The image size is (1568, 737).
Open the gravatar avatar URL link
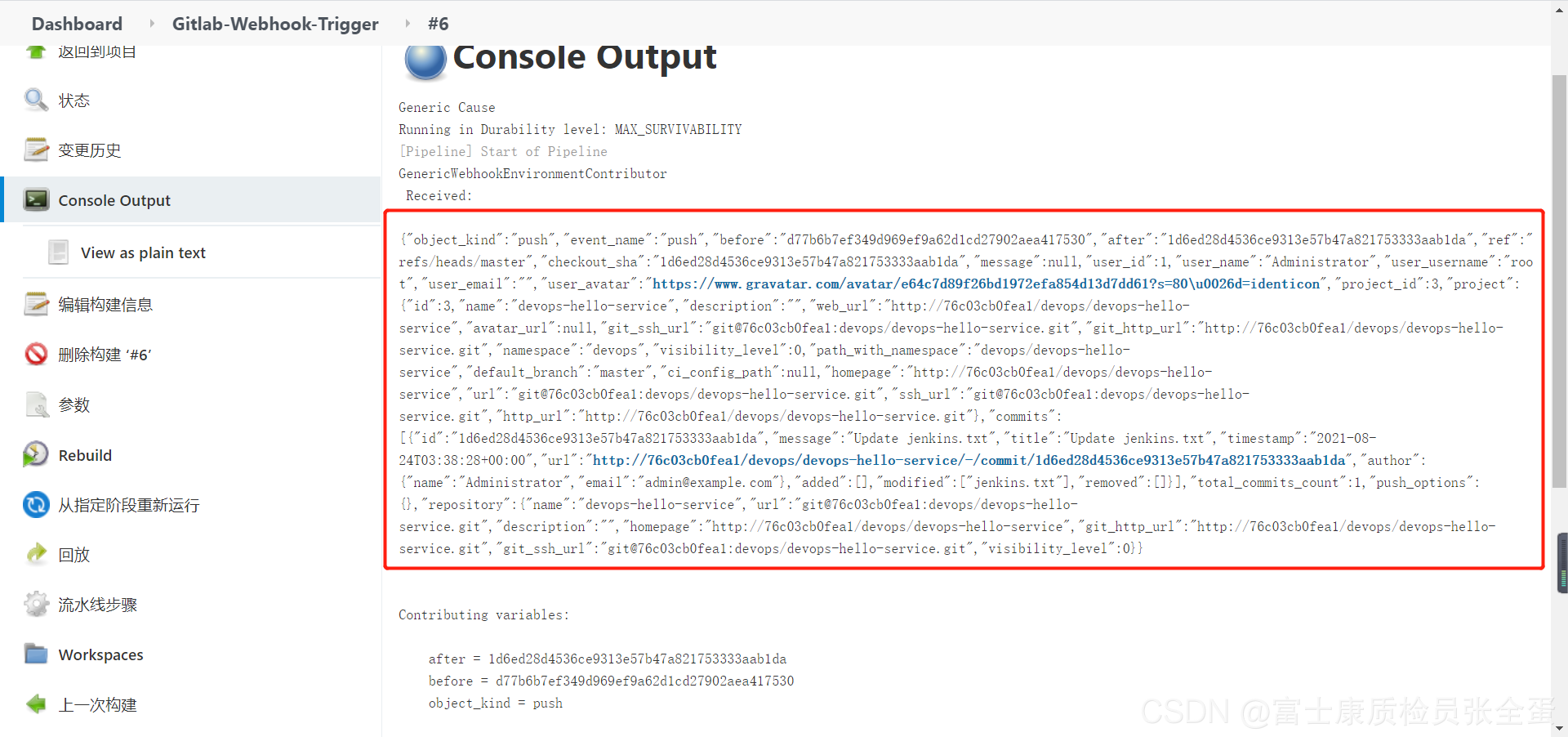pos(986,284)
